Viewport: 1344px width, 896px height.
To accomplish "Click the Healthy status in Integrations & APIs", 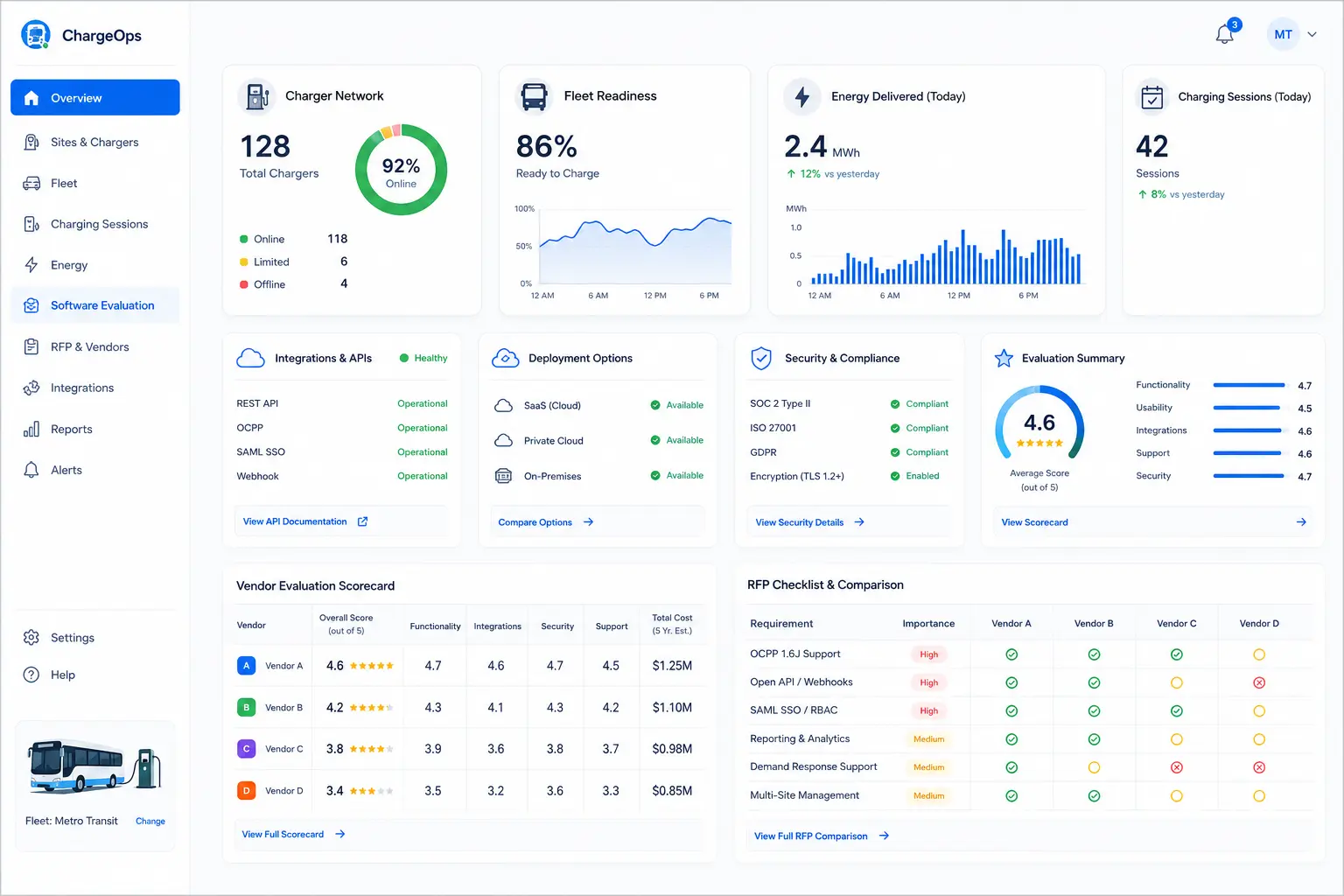I will [423, 358].
